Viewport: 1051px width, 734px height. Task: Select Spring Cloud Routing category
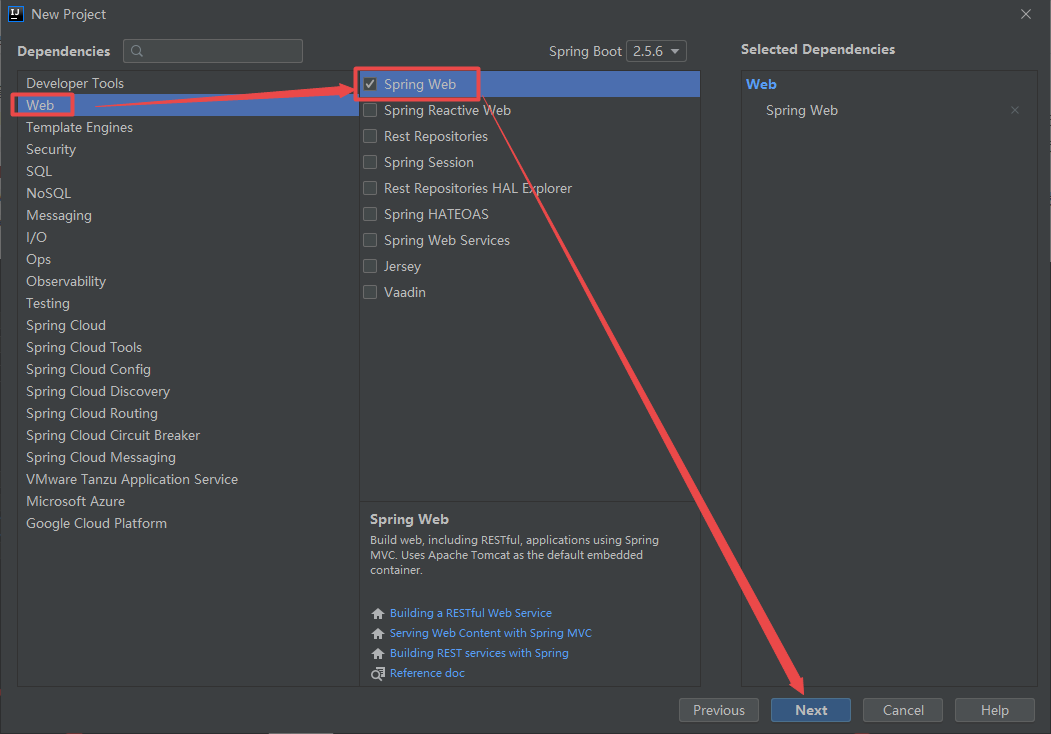coord(188,414)
